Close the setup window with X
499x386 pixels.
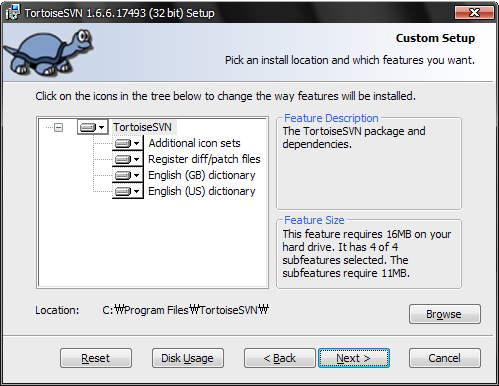(x=474, y=12)
